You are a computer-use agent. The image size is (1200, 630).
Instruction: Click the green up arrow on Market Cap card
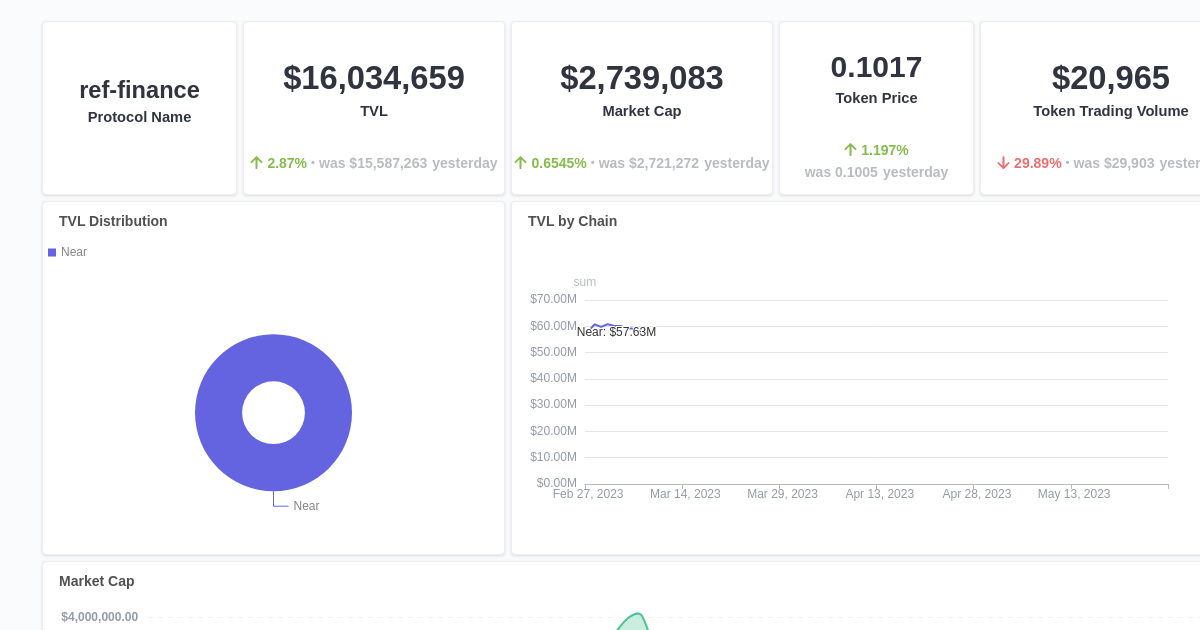click(521, 162)
